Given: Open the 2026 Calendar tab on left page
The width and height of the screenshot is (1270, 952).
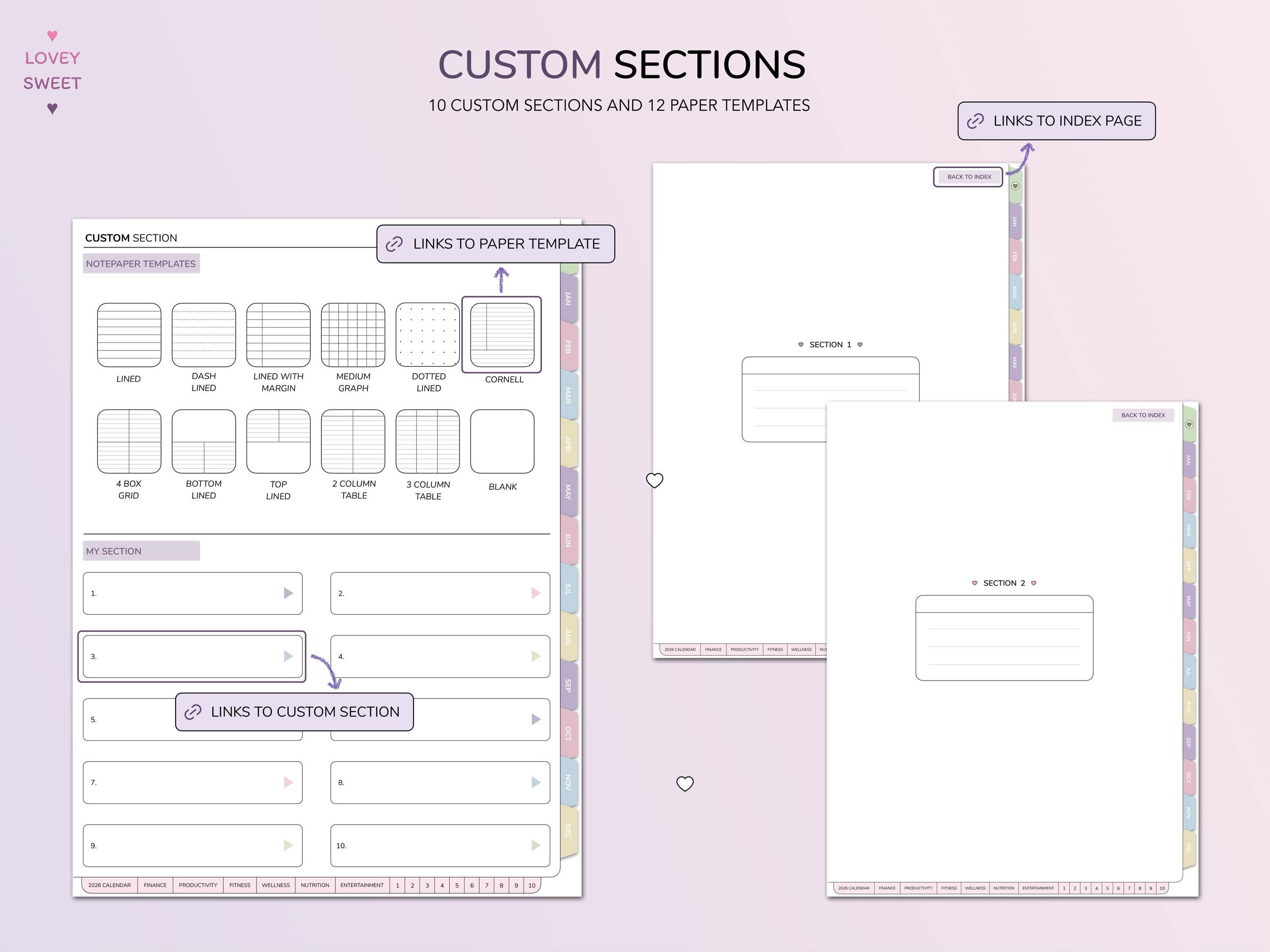Looking at the screenshot, I should (x=109, y=886).
